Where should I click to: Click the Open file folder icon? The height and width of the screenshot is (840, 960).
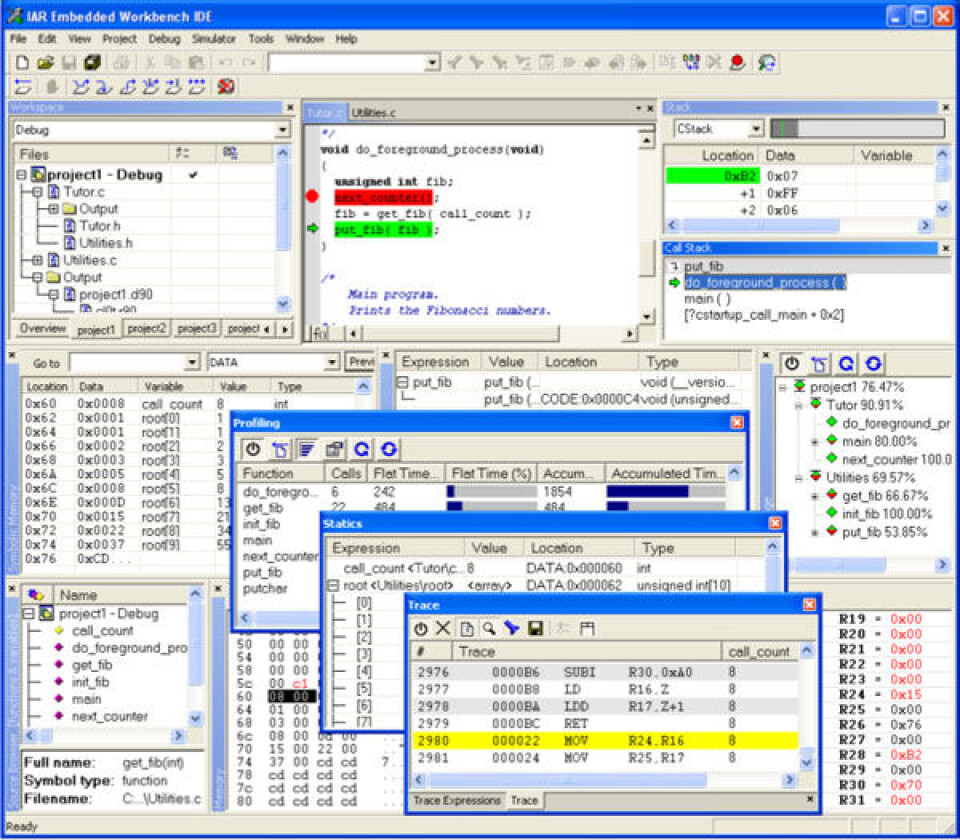click(x=45, y=62)
